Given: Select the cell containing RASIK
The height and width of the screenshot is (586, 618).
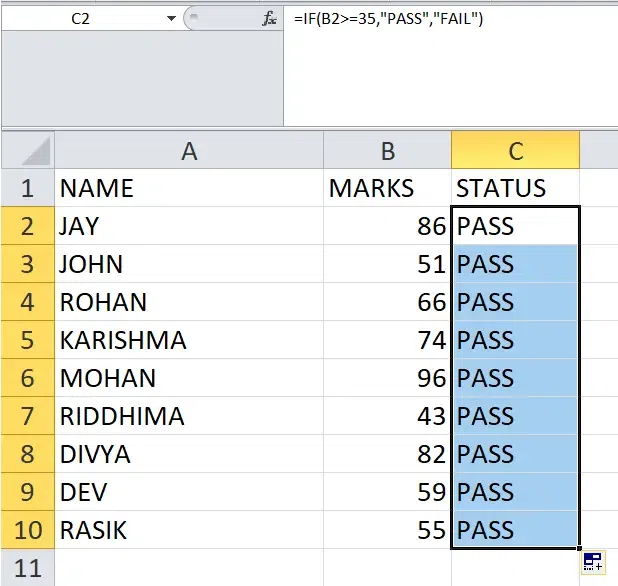Looking at the screenshot, I should click(189, 530).
